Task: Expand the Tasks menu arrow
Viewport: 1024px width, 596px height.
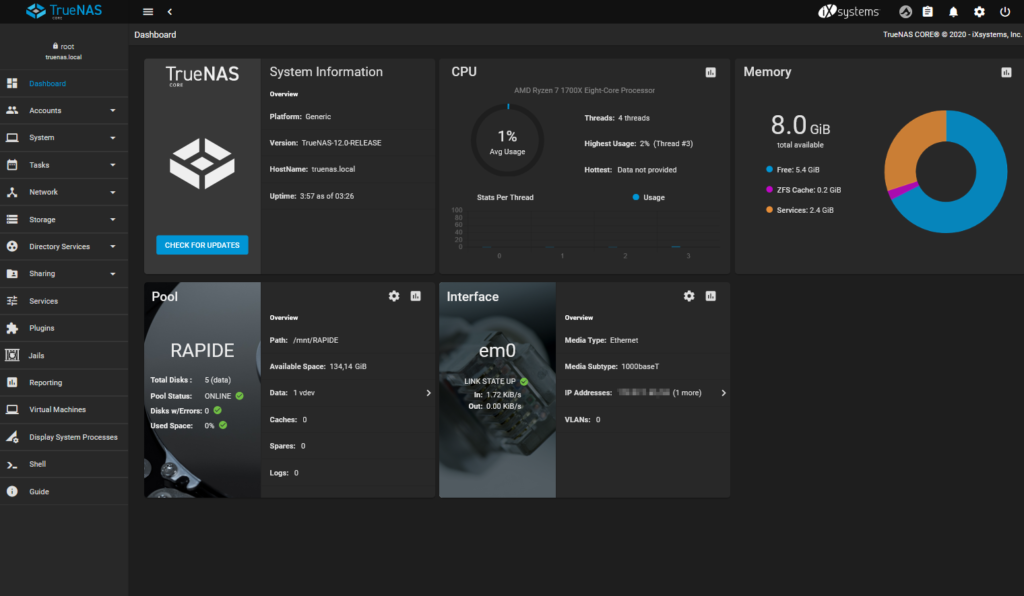Action: click(113, 165)
